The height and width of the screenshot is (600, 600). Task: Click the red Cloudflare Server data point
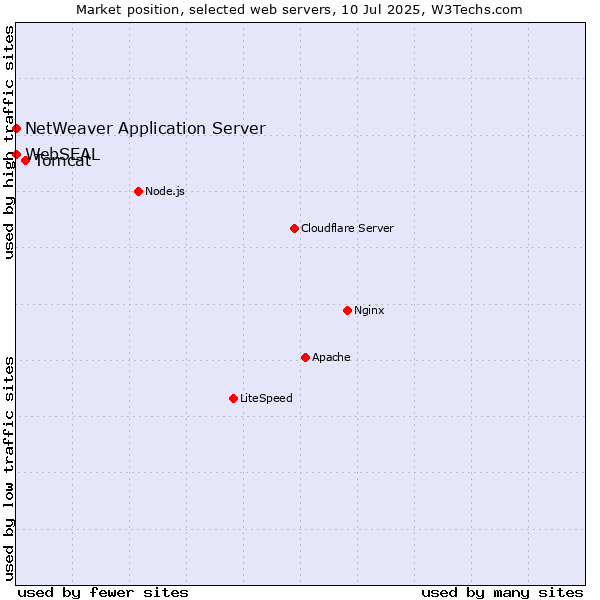pos(295,228)
